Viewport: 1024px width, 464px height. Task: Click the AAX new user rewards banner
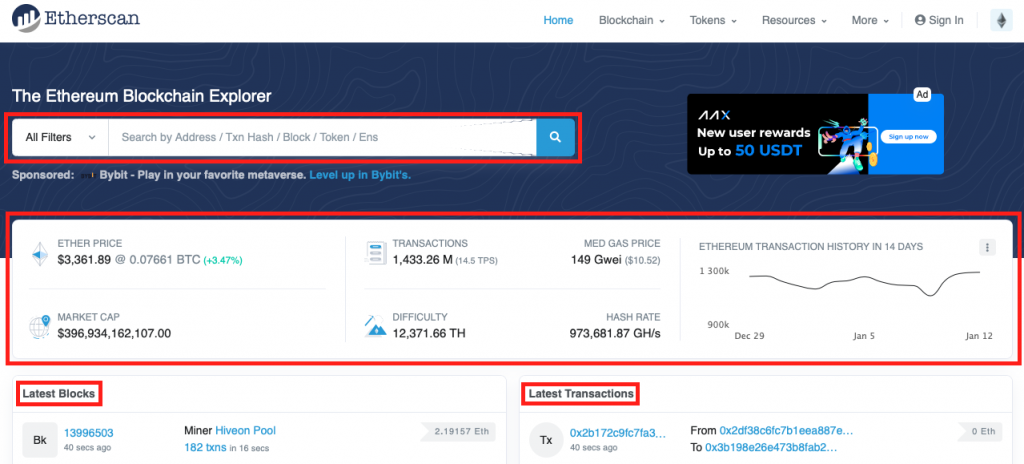(815, 134)
